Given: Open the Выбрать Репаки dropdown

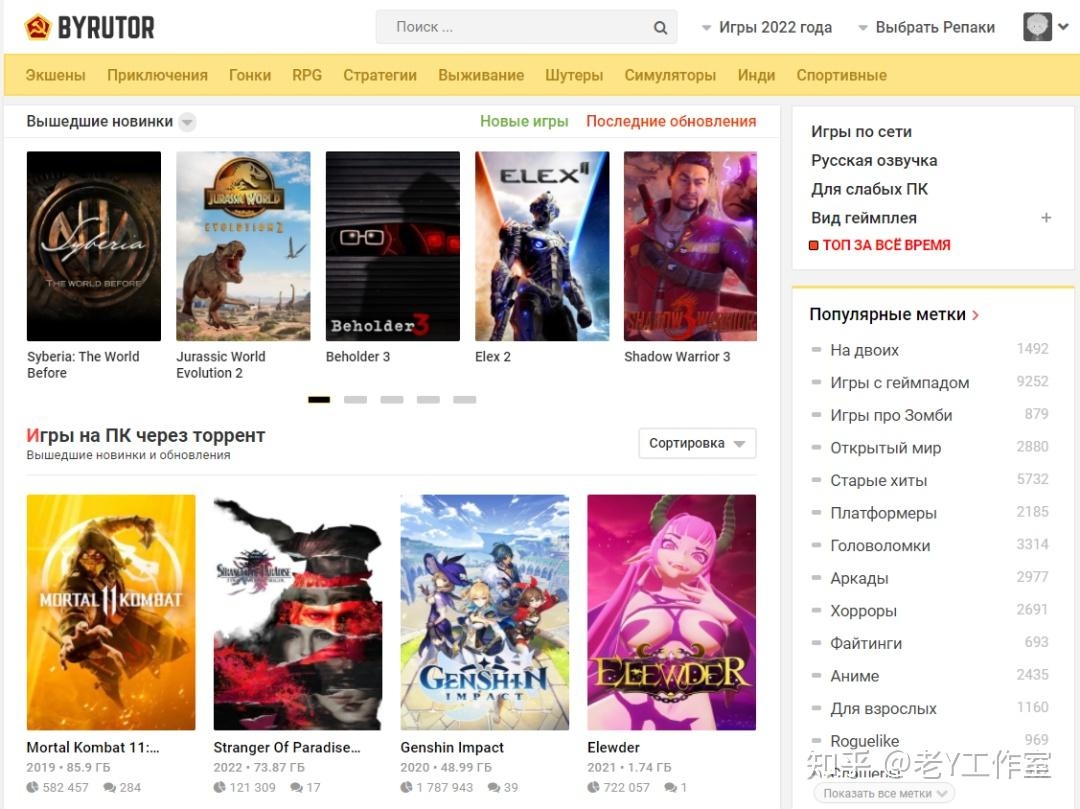Looking at the screenshot, I should [926, 27].
